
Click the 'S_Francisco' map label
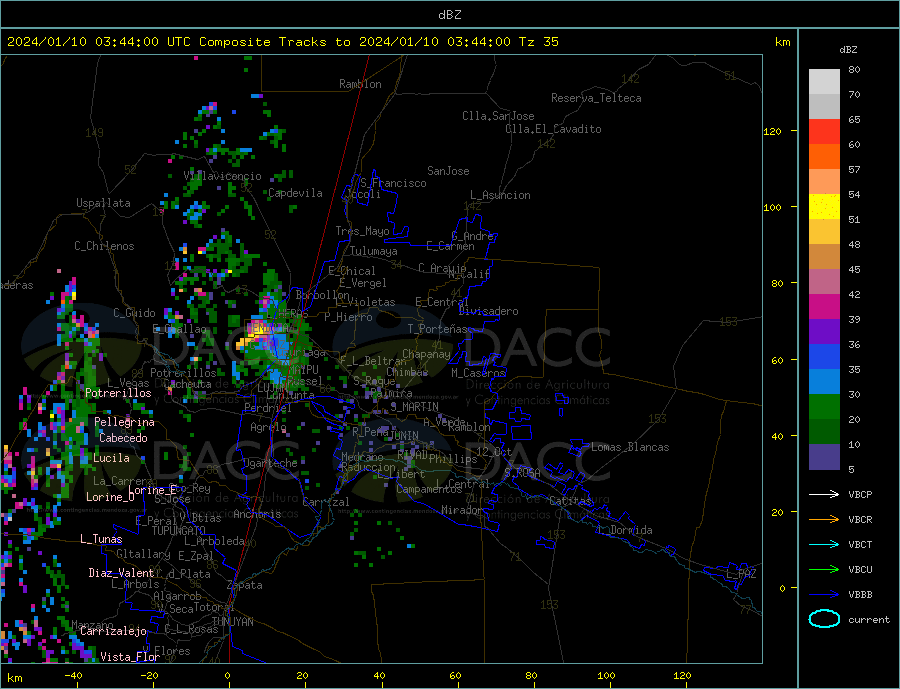point(393,183)
